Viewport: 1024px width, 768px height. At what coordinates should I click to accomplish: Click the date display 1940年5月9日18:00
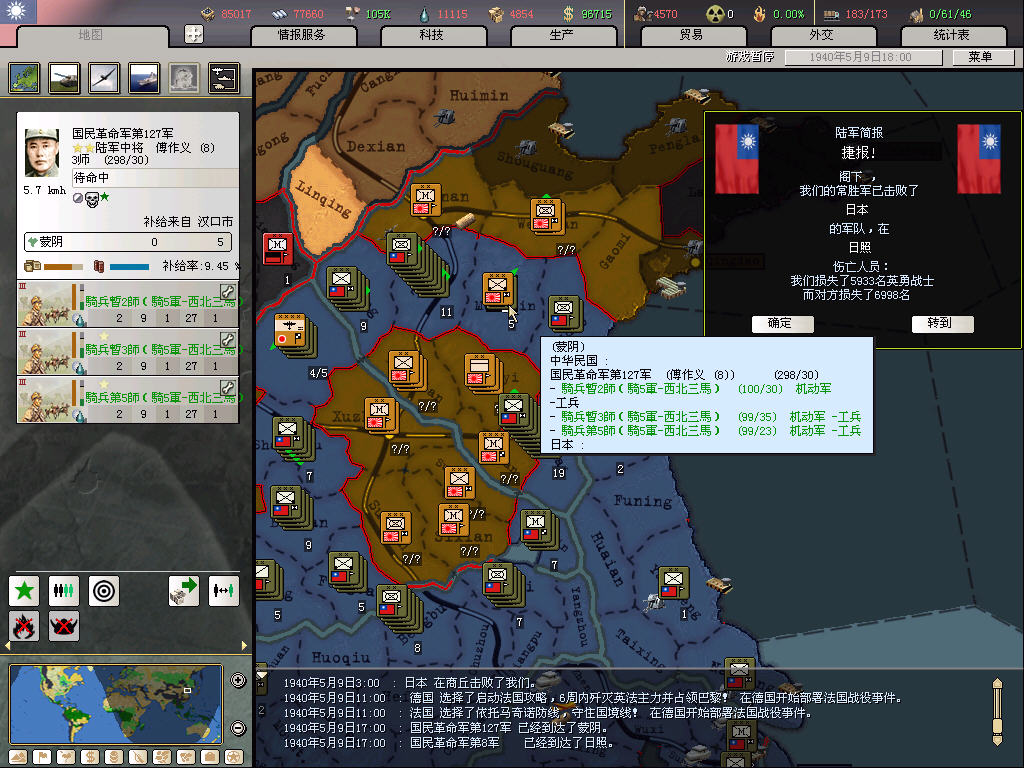863,57
